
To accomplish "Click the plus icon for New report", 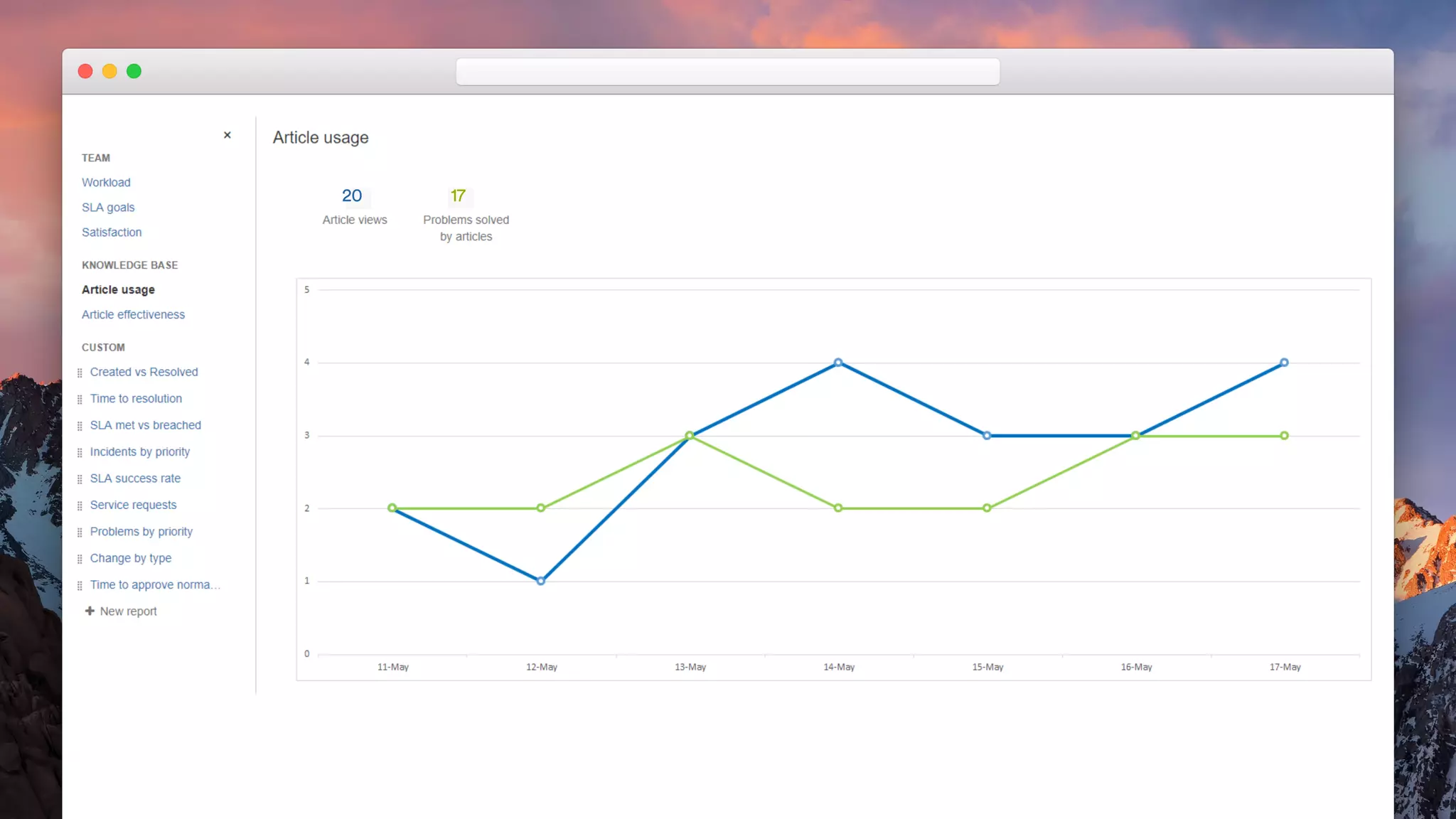I will (90, 611).
